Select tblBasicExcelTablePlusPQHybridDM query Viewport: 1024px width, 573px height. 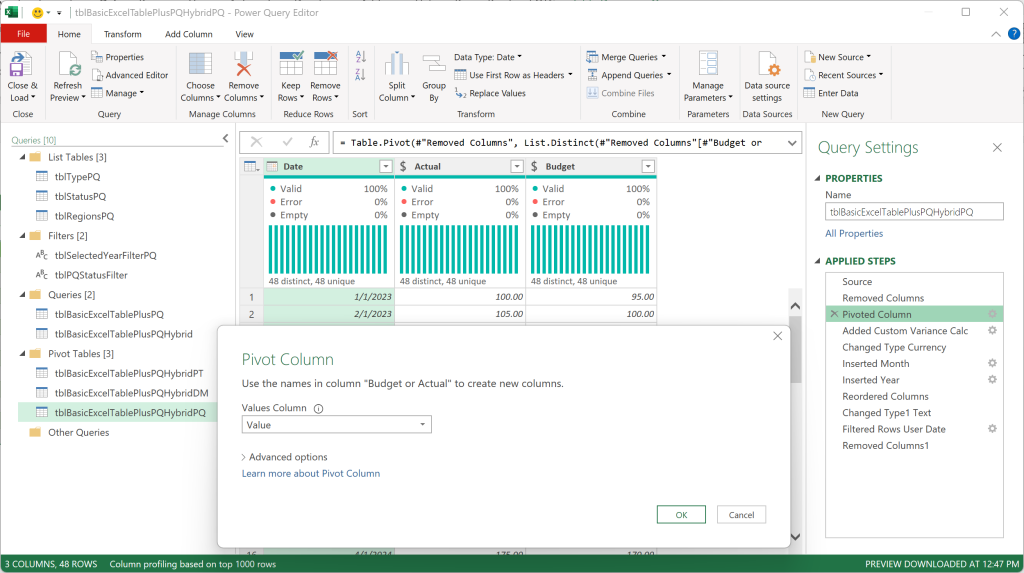pos(131,393)
